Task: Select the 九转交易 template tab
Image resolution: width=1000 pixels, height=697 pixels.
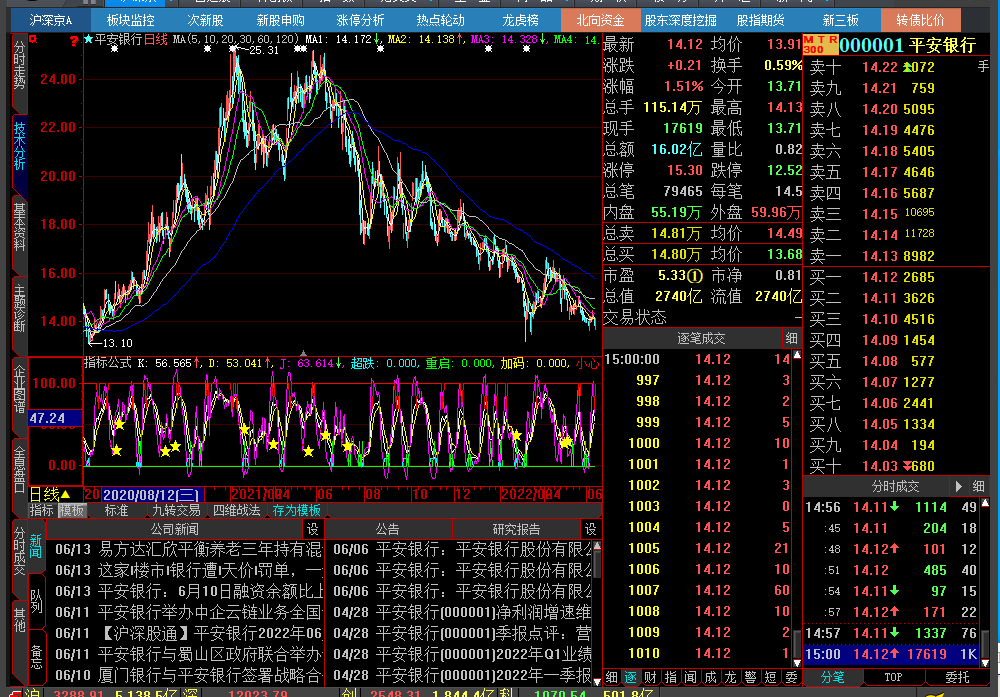Action: click(176, 510)
